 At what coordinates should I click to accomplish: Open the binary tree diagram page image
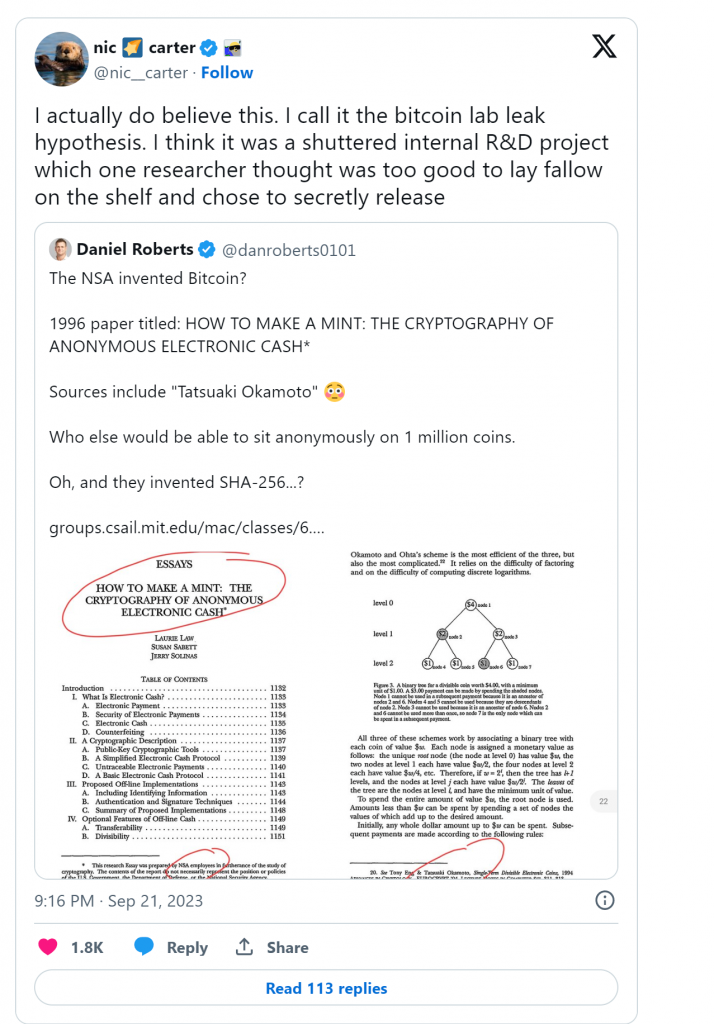[468, 714]
